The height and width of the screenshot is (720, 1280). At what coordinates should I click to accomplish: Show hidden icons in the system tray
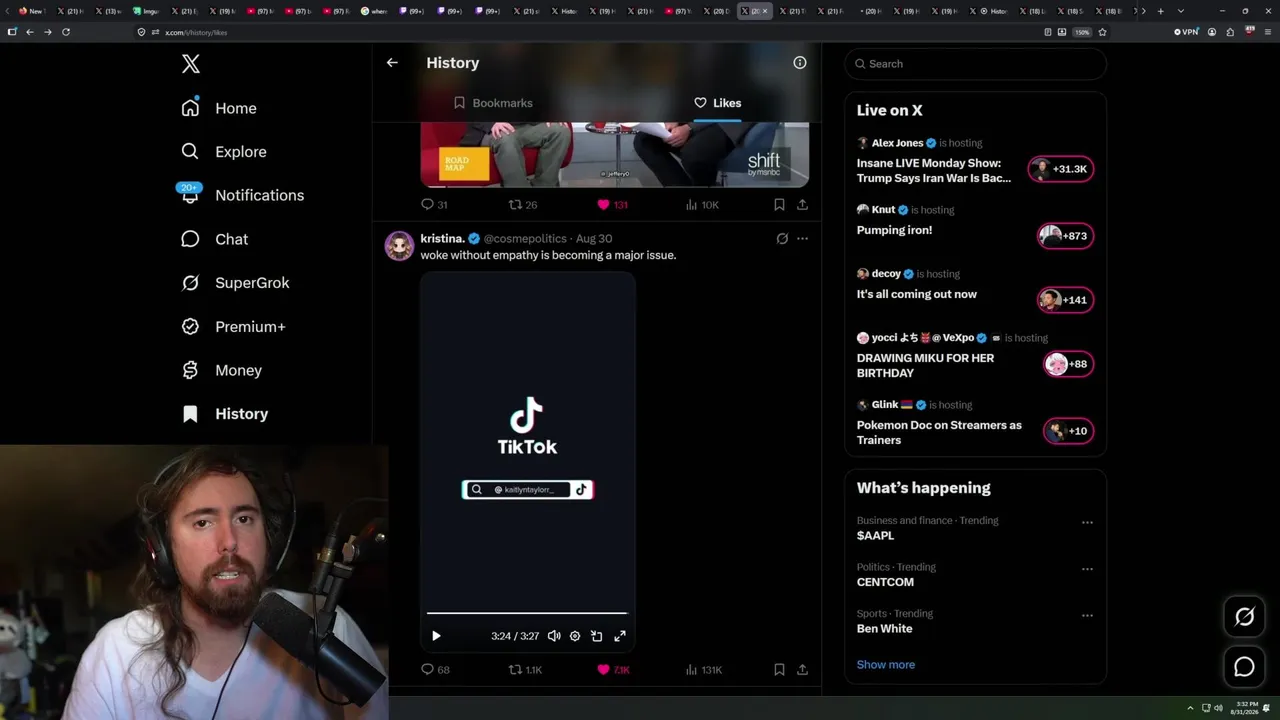[x=1190, y=708]
